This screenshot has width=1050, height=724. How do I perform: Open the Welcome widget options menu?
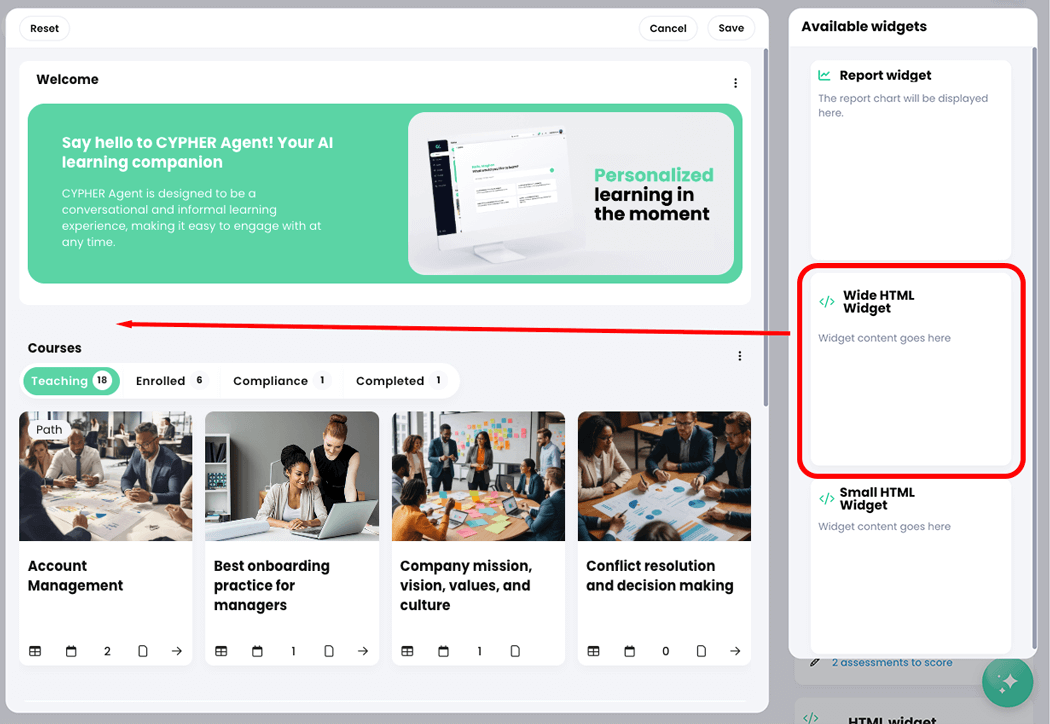tap(735, 83)
